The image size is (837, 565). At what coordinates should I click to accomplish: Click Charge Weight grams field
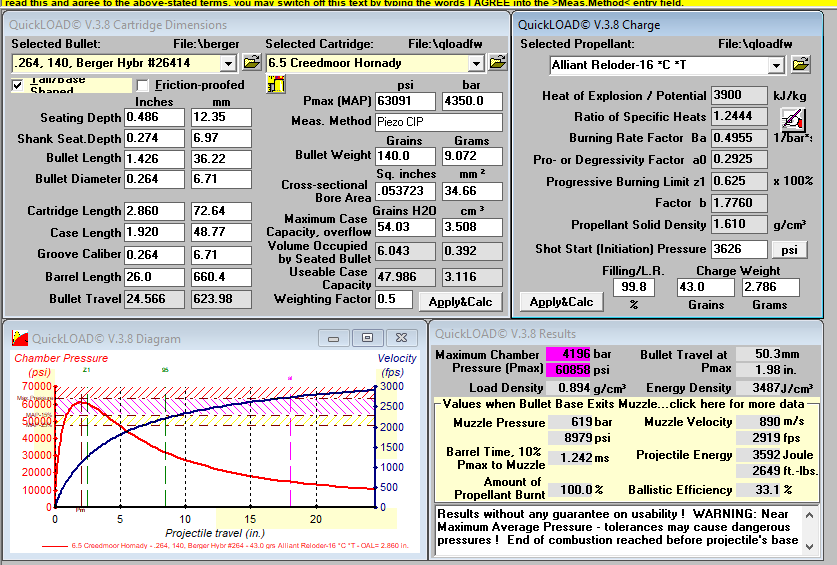click(771, 287)
